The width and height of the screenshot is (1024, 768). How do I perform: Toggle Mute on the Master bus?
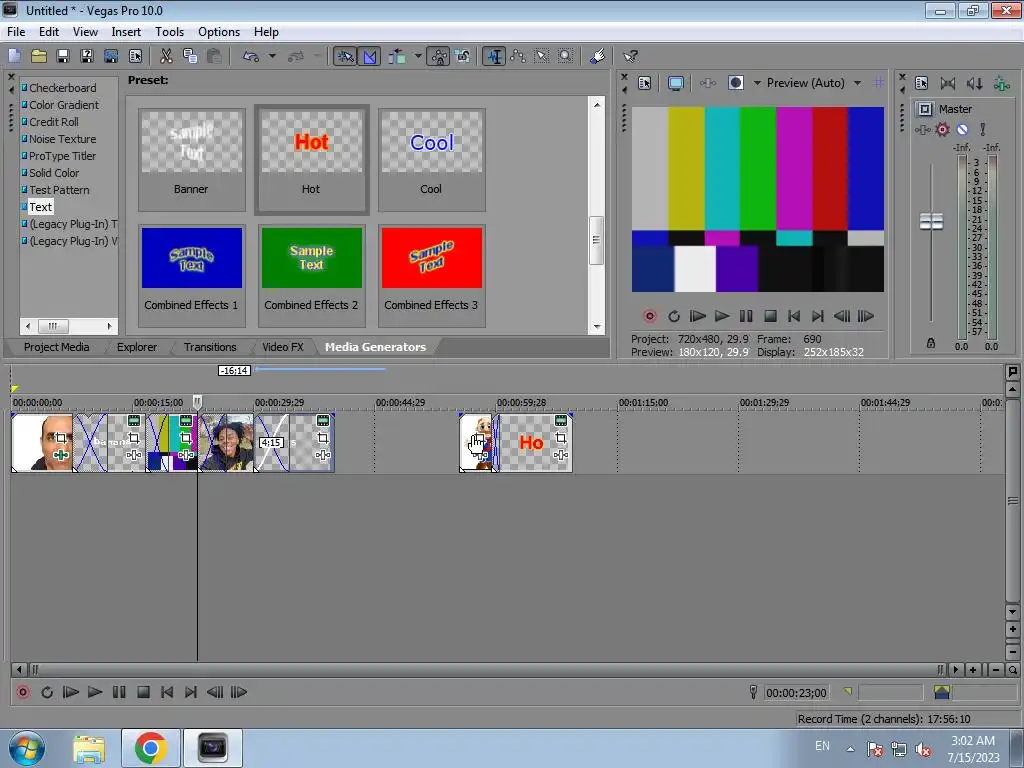point(962,129)
